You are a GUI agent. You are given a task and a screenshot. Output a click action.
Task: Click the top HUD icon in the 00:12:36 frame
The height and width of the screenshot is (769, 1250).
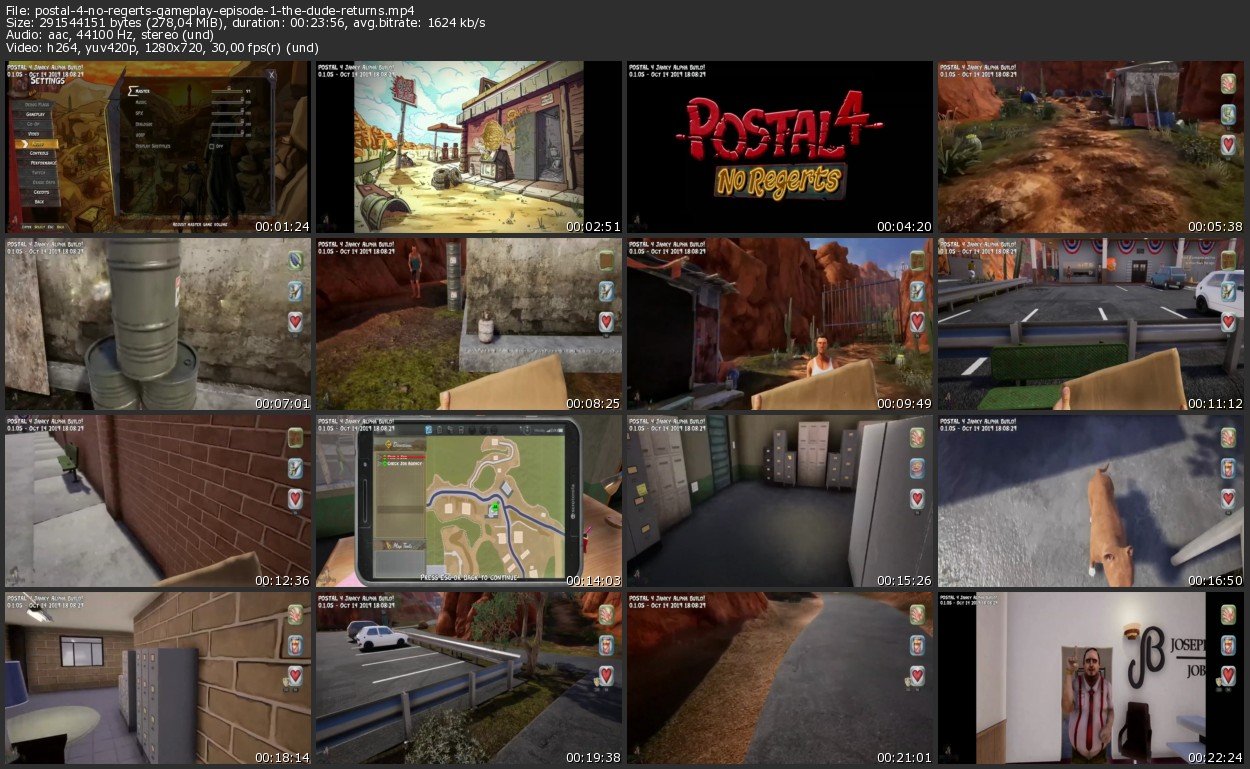click(x=297, y=438)
